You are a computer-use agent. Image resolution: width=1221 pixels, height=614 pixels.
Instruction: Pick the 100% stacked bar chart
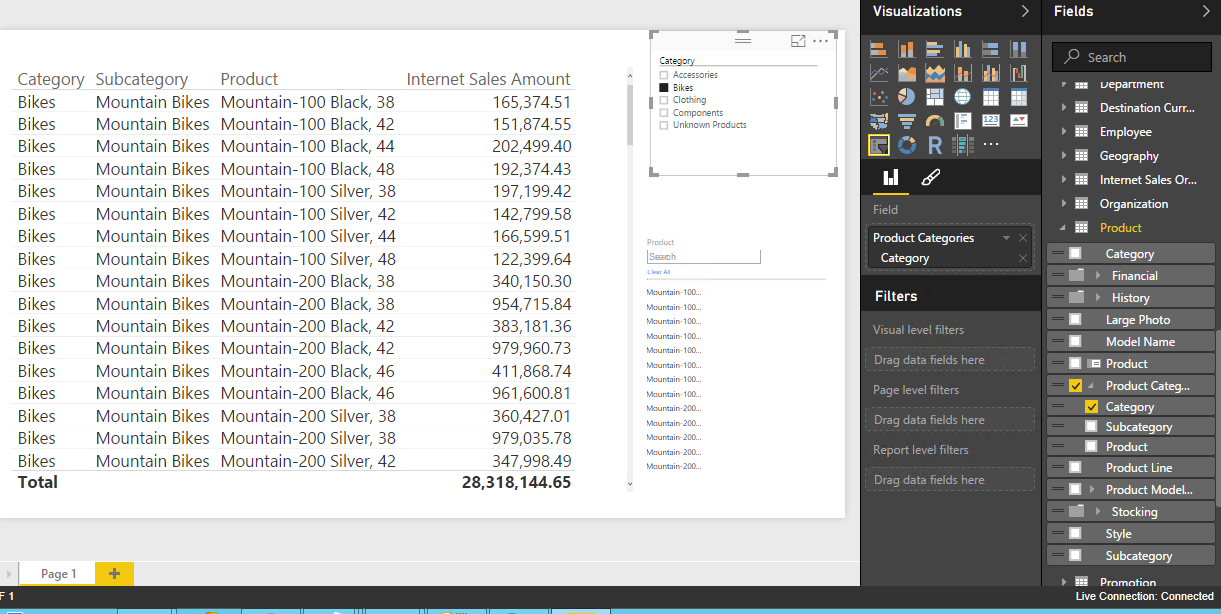(x=991, y=49)
